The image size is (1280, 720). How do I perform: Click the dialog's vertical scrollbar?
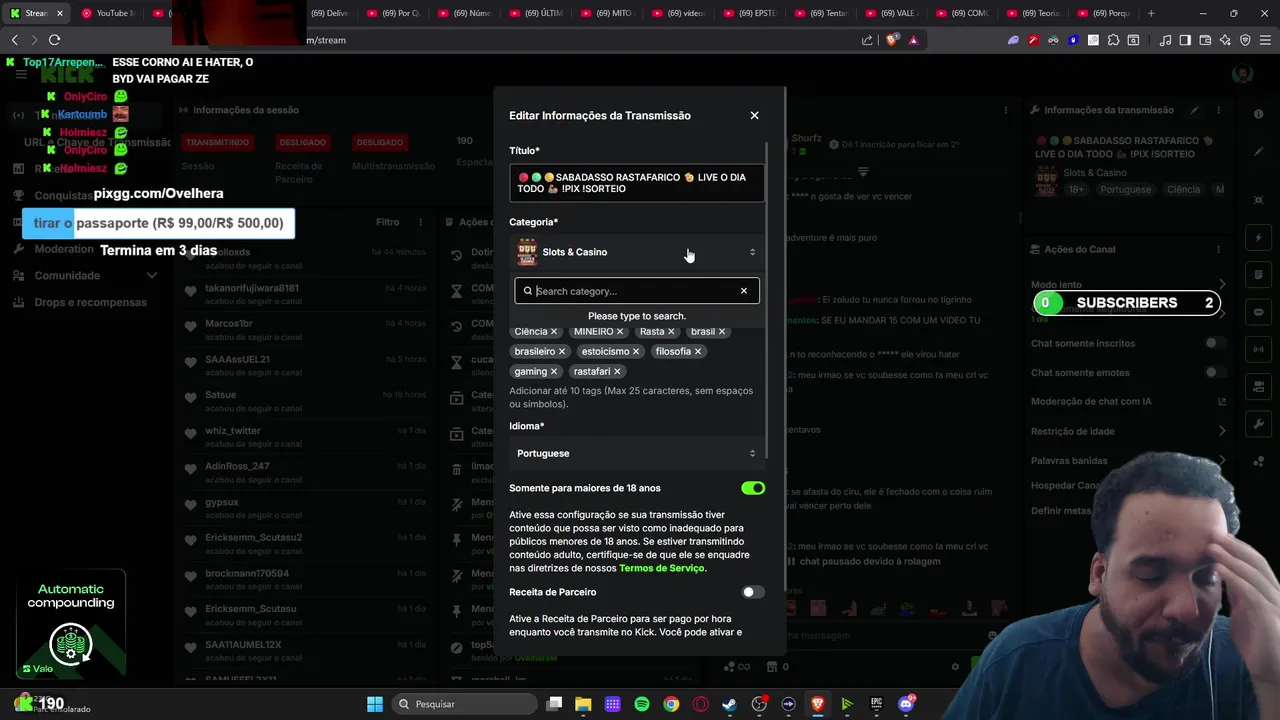coord(767,300)
